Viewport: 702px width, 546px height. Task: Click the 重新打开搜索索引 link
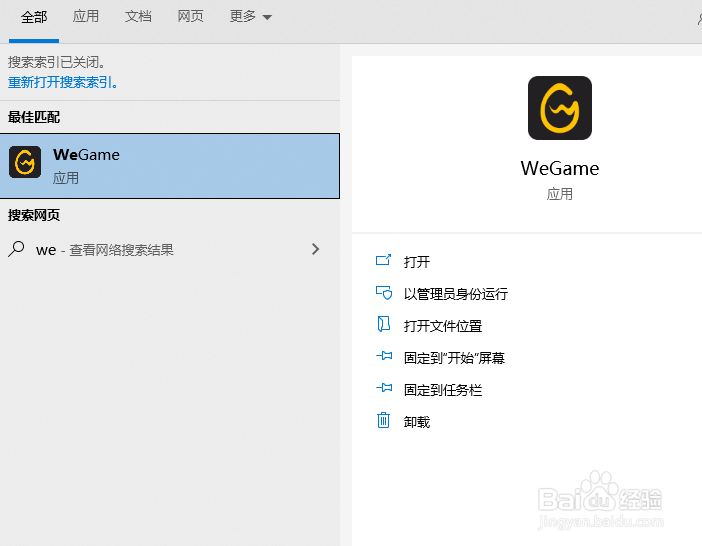pyautogui.click(x=63, y=82)
